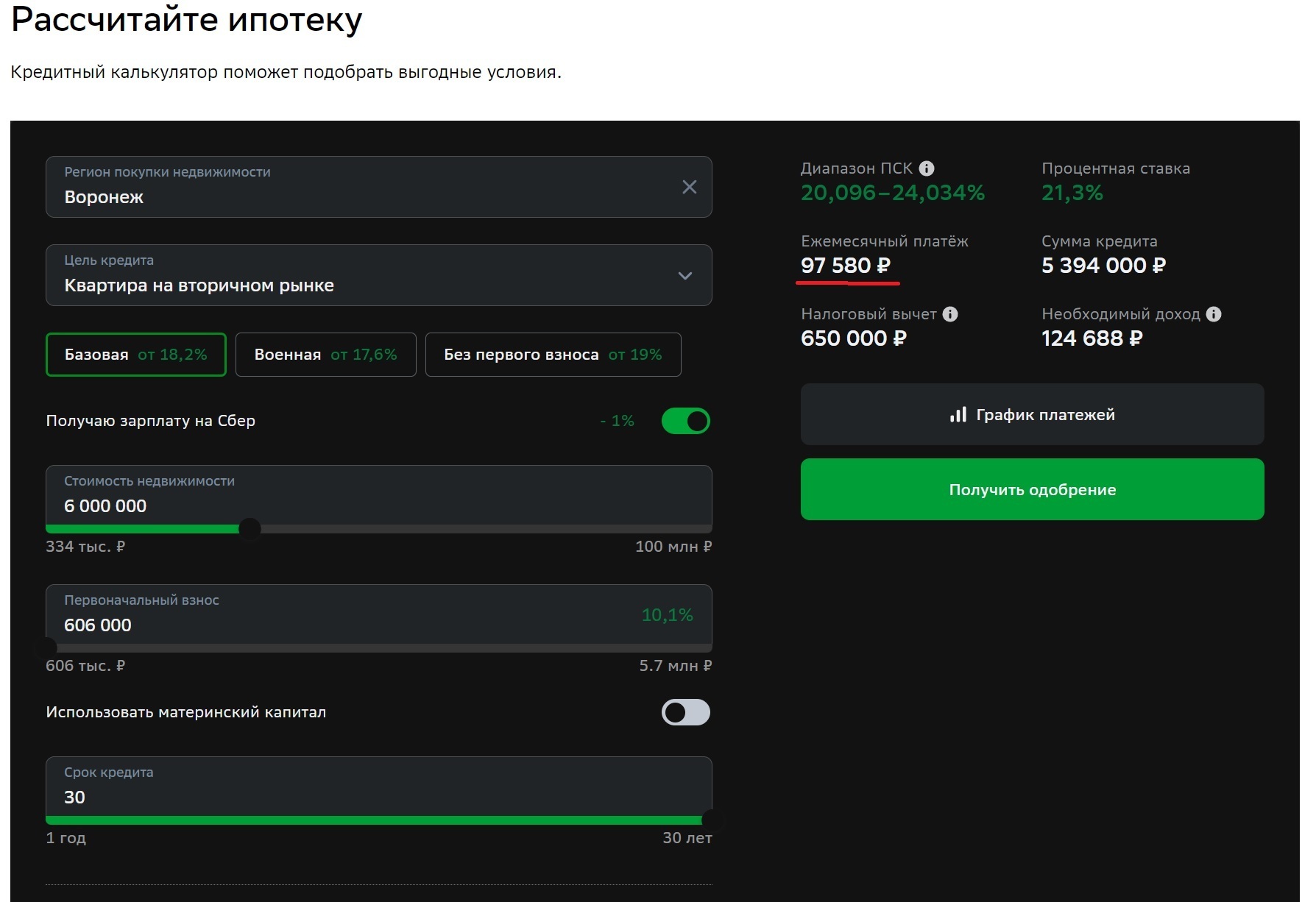Click the Срок кредита input field
The image size is (1316, 902).
[353, 797]
